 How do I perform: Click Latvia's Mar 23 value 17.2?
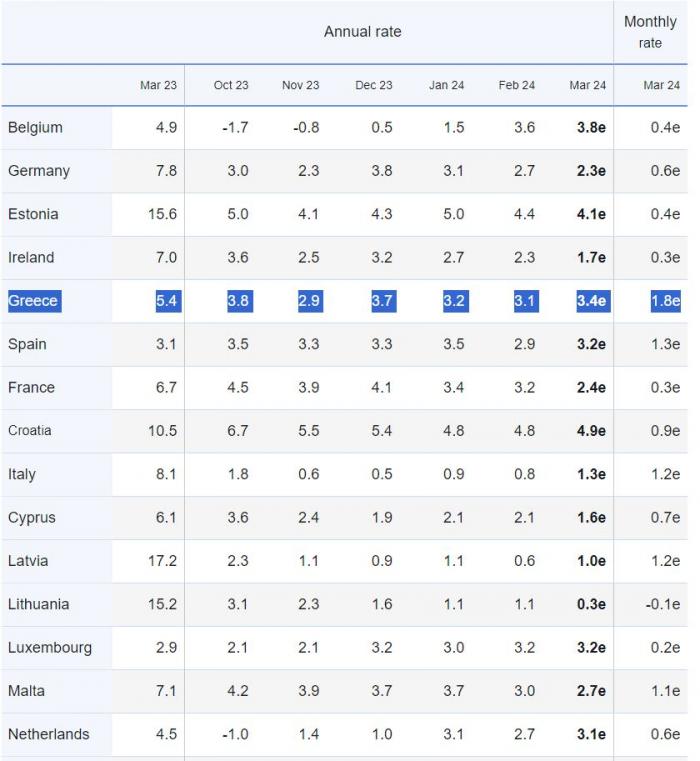(162, 561)
